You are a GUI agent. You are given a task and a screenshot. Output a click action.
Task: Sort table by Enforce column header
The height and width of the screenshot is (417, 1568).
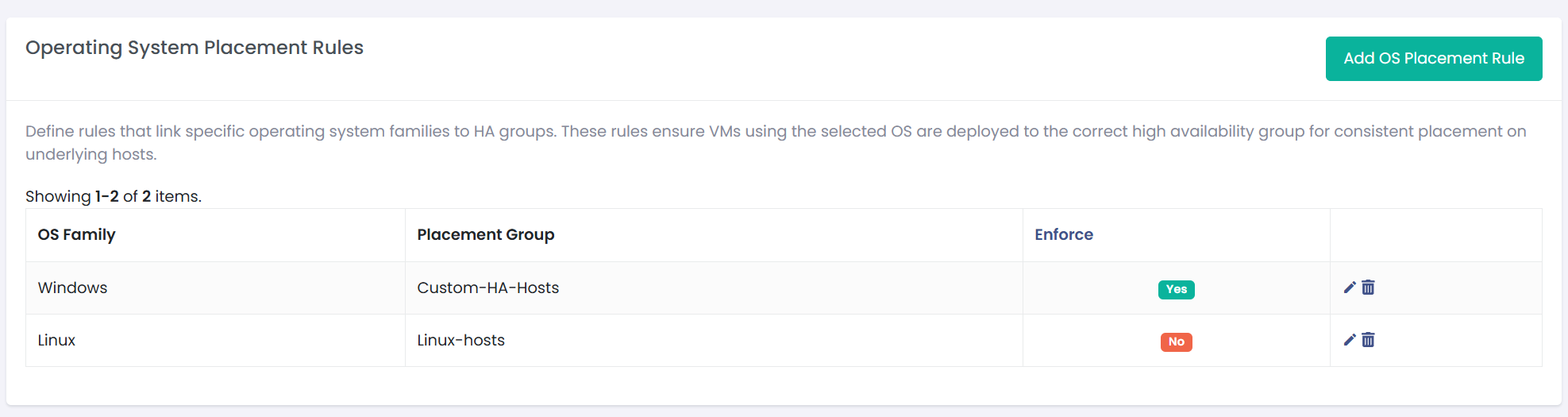1064,234
